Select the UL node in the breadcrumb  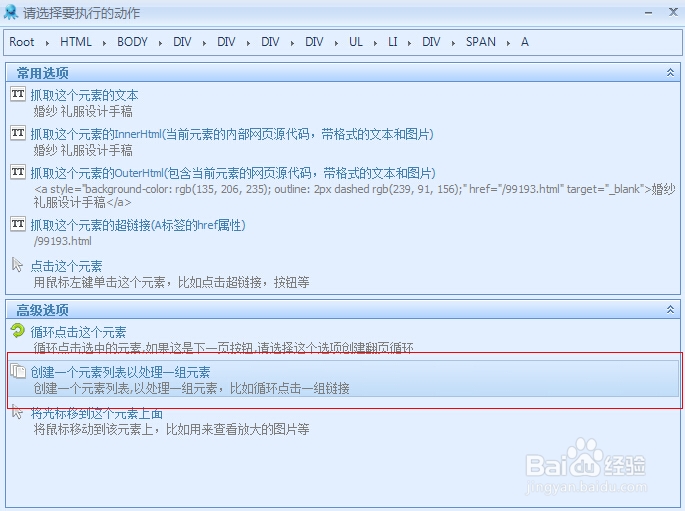click(x=356, y=42)
